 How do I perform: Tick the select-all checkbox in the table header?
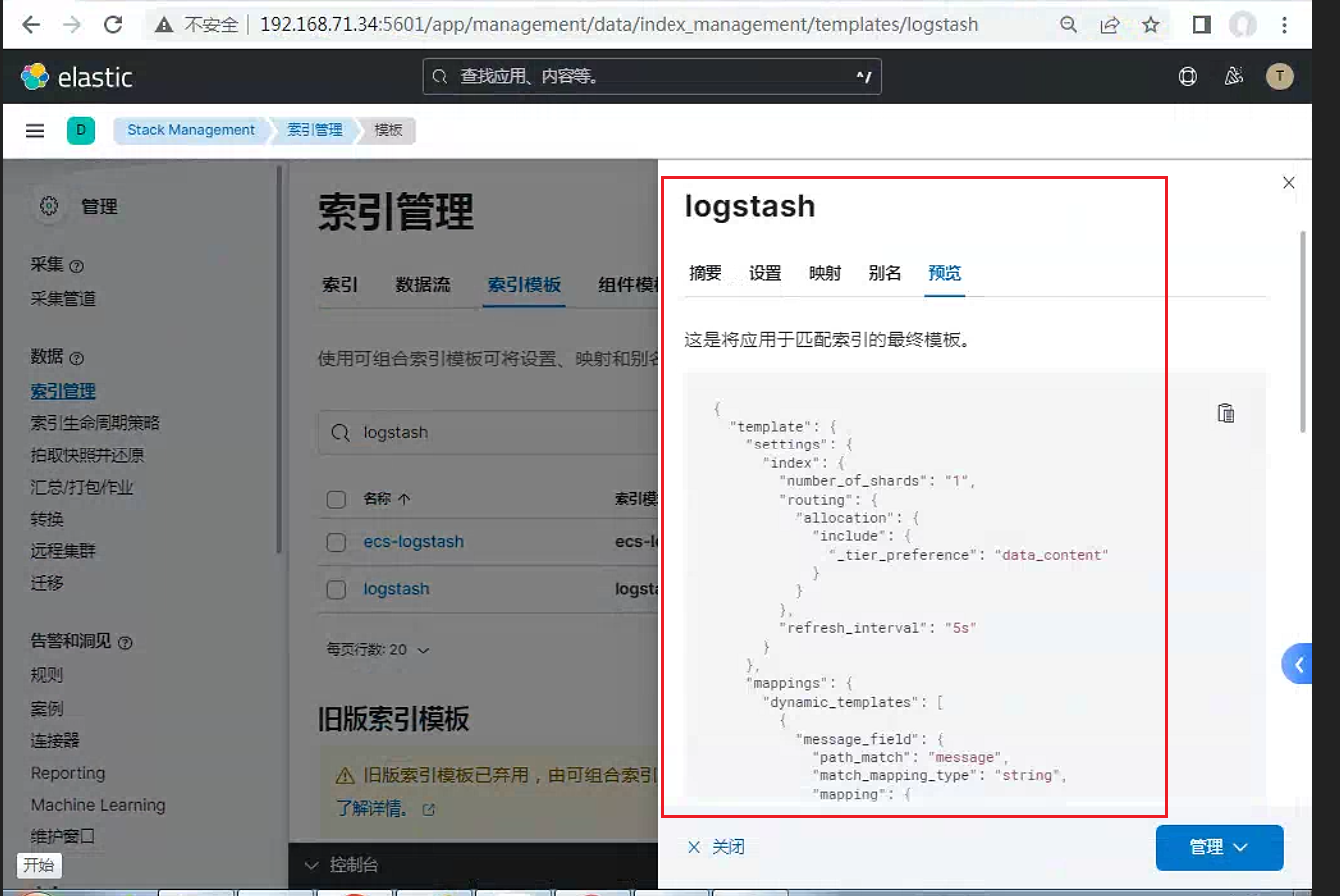(x=337, y=499)
